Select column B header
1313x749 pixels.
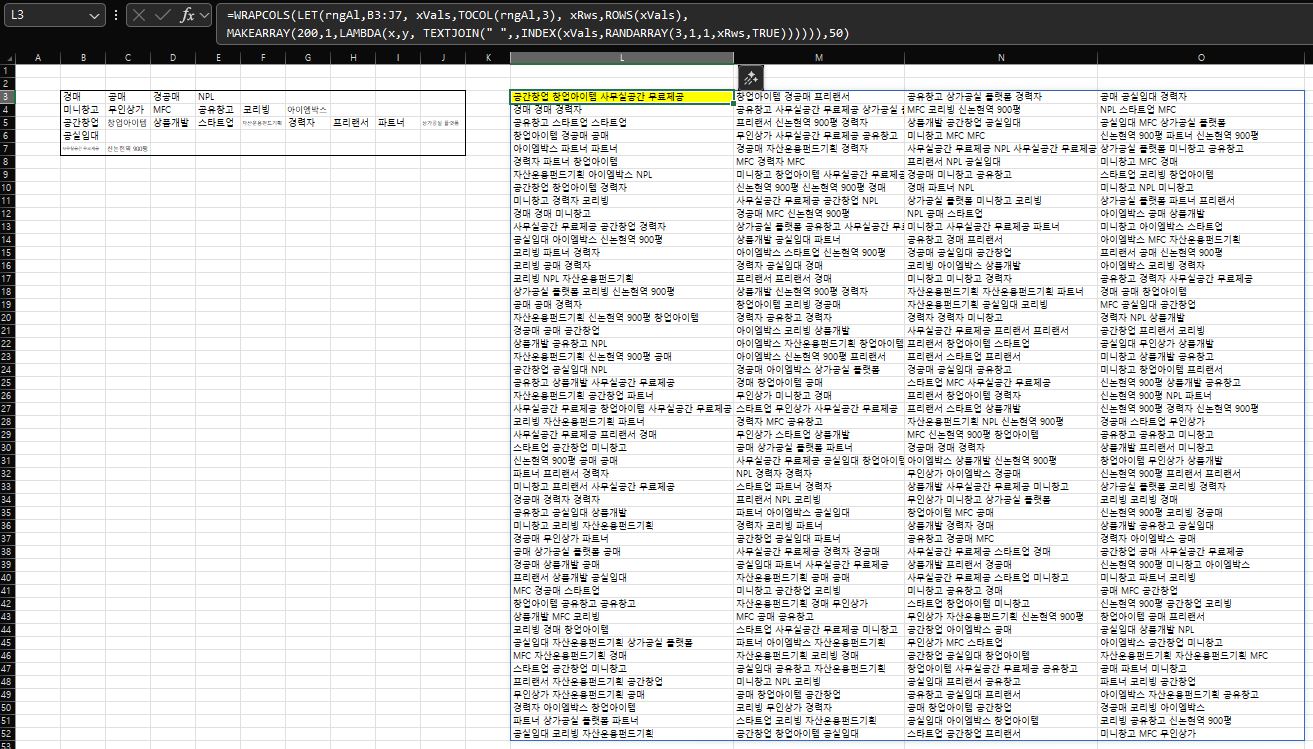click(x=82, y=58)
